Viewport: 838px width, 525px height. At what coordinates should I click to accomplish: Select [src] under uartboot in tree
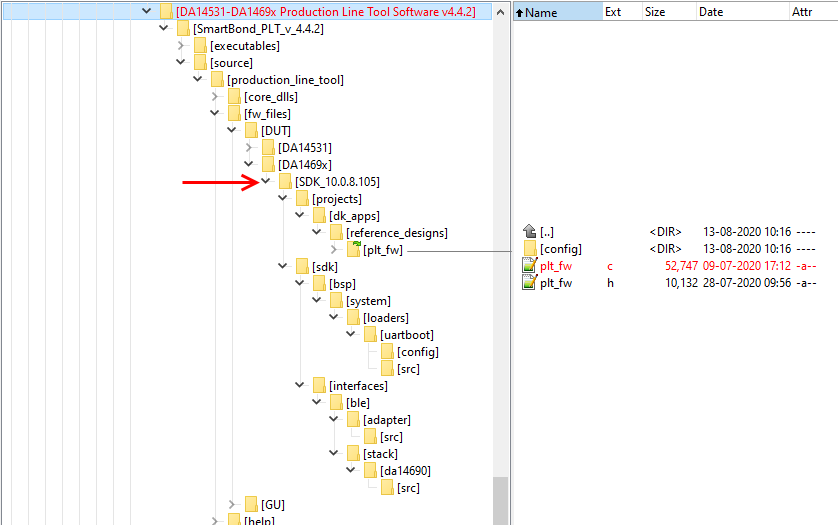[408, 369]
